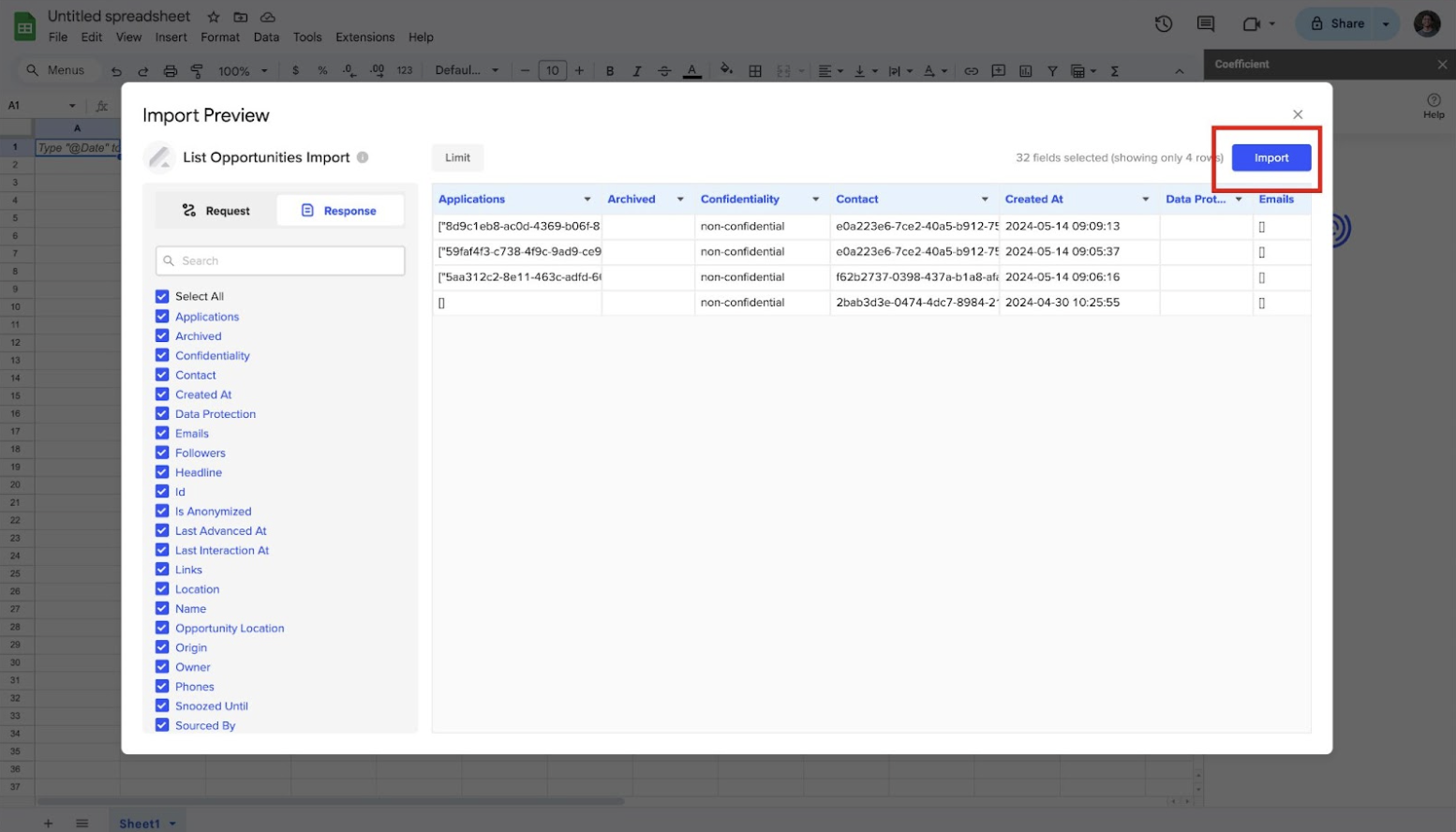Click the Borders icon
1456x832 pixels.
coord(755,71)
